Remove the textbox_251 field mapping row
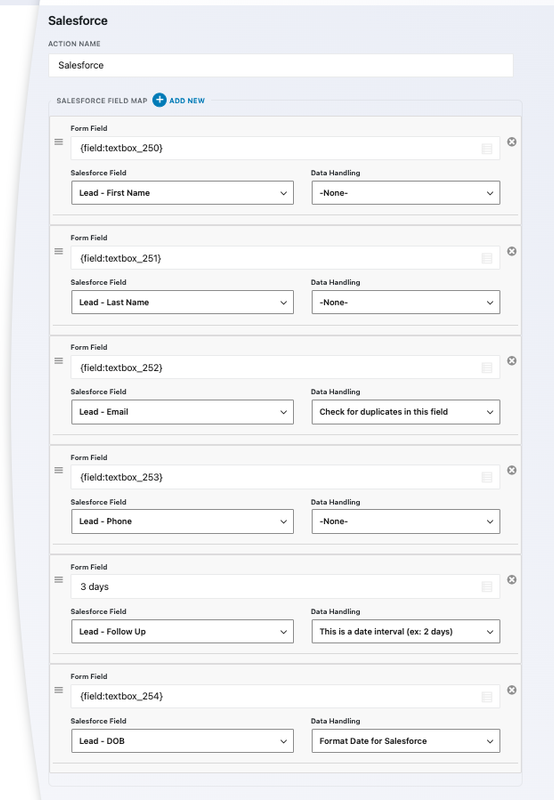The height and width of the screenshot is (800, 554). [x=512, y=251]
